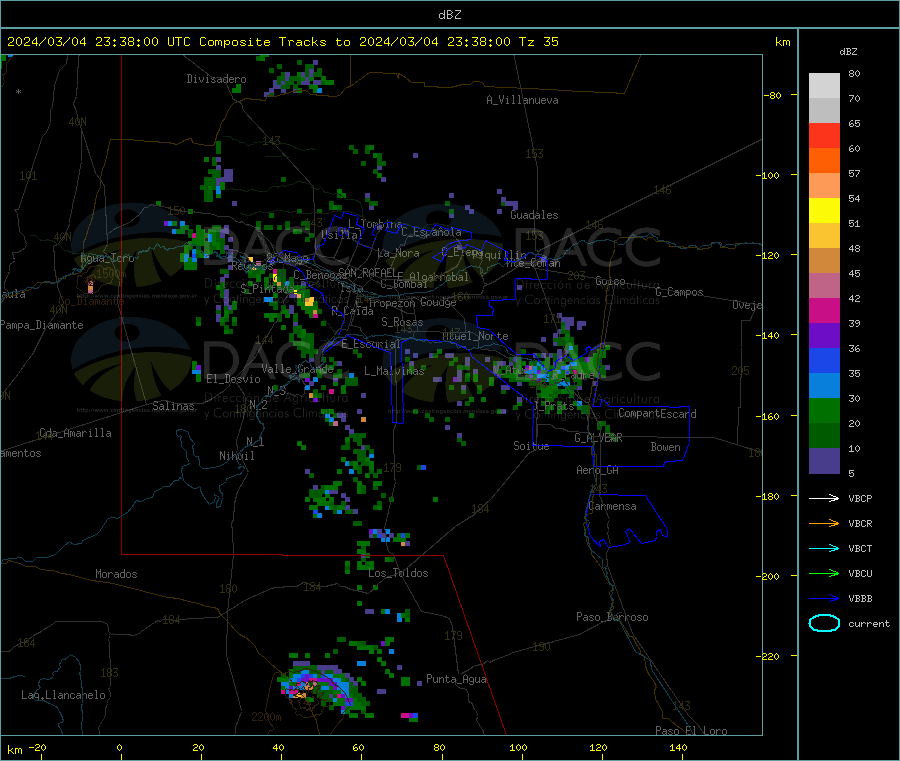This screenshot has height=761, width=900.
Task: Click the cyan 'current' ellipse legend icon
Action: [x=824, y=623]
